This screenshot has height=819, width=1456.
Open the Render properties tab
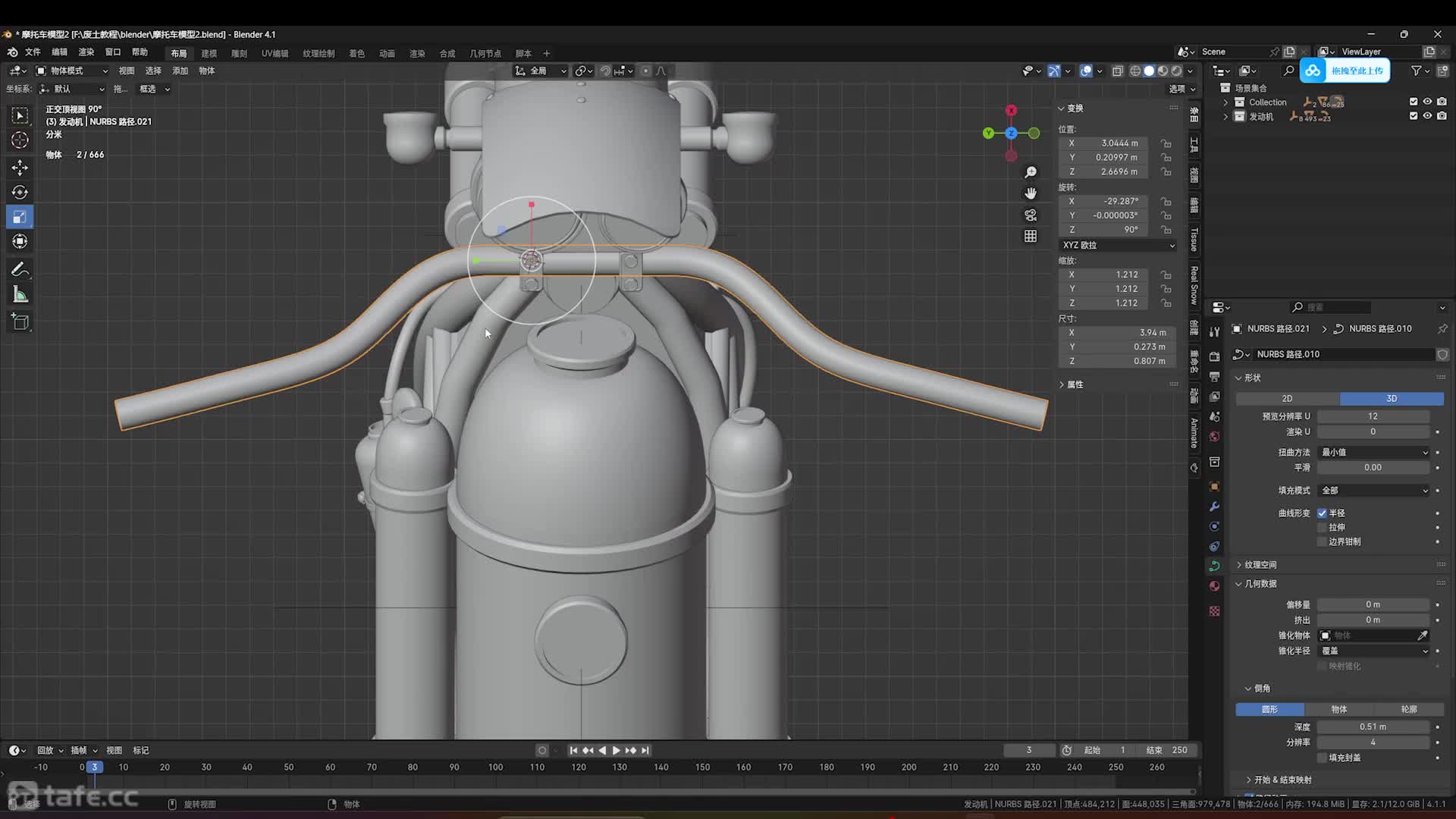click(x=1214, y=357)
